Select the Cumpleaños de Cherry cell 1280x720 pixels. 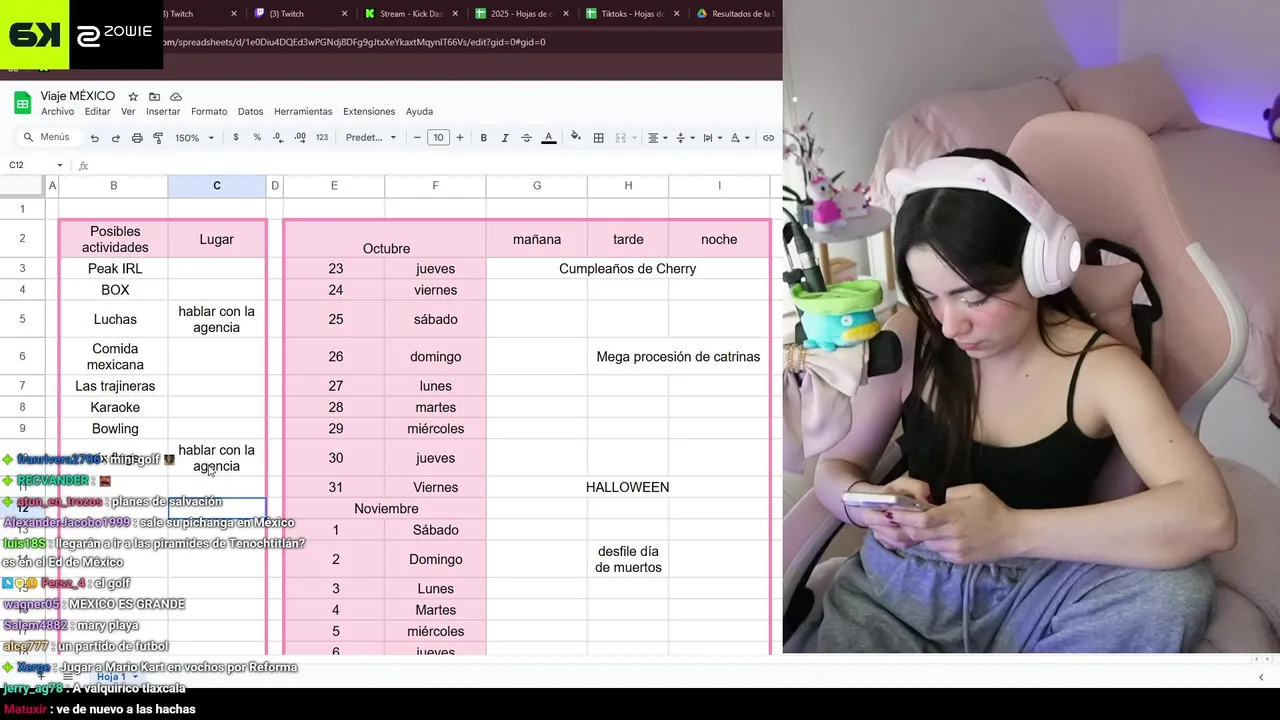pyautogui.click(x=628, y=269)
